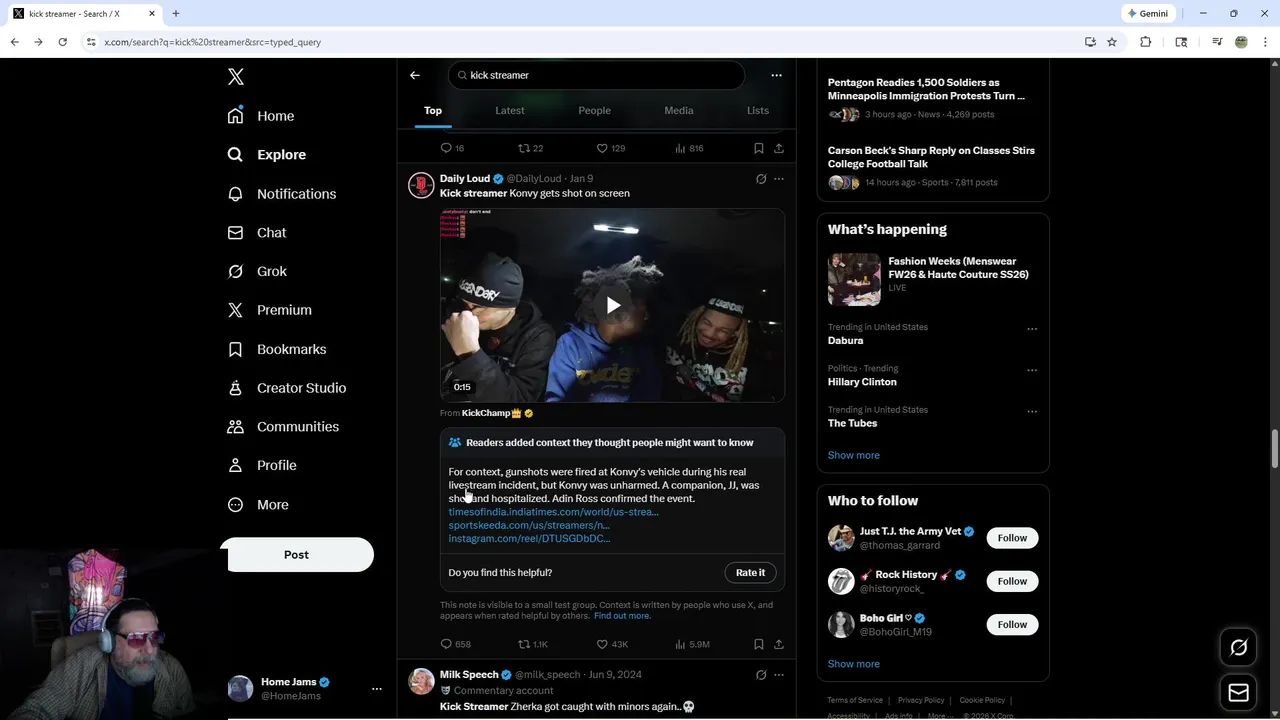The height and width of the screenshot is (720, 1280).
Task: Switch to the Media tab
Action: tap(679, 111)
